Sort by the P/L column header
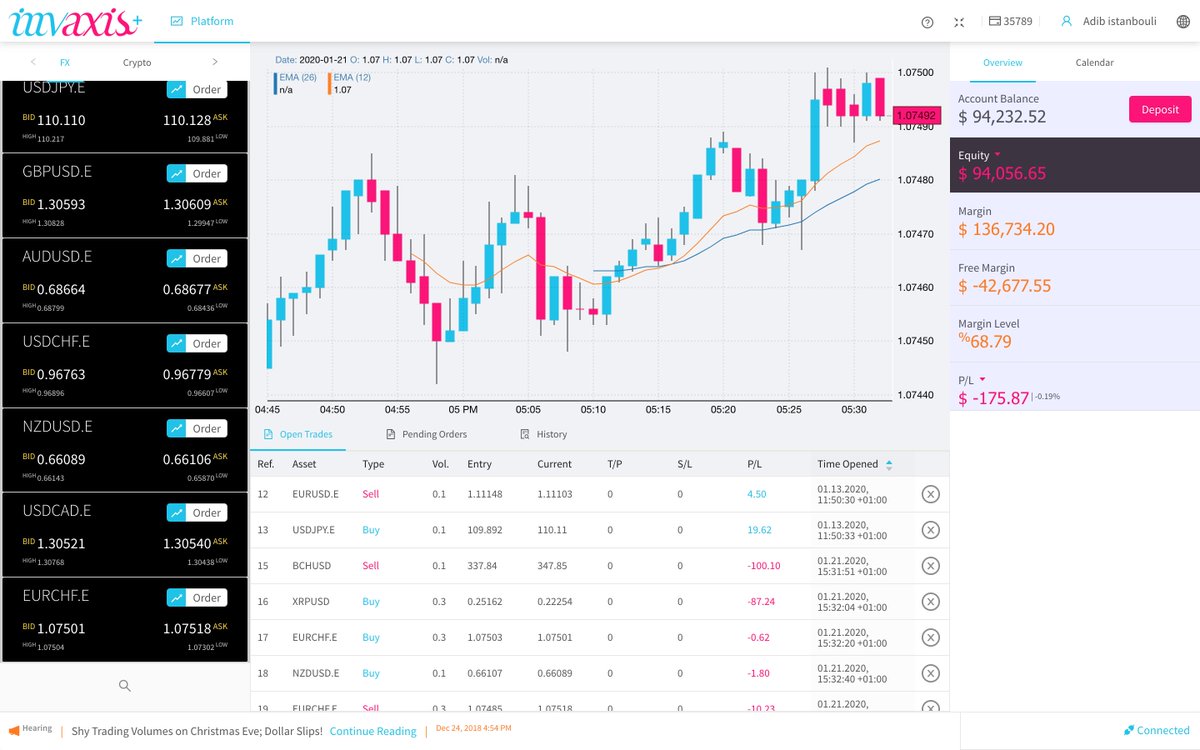 tap(755, 464)
